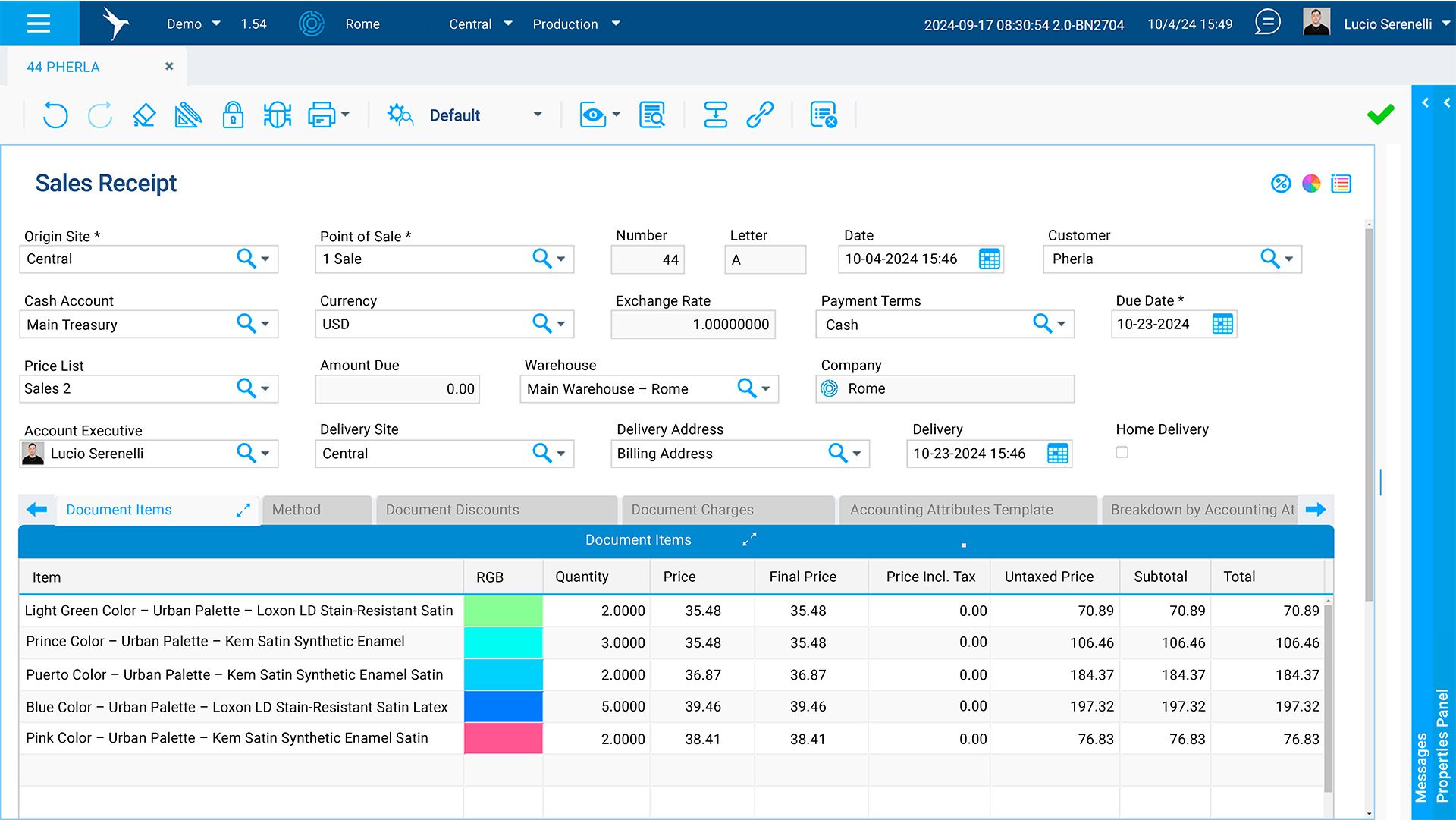Click the pie chart color icon
This screenshot has width=1456, height=820.
pos(1310,184)
